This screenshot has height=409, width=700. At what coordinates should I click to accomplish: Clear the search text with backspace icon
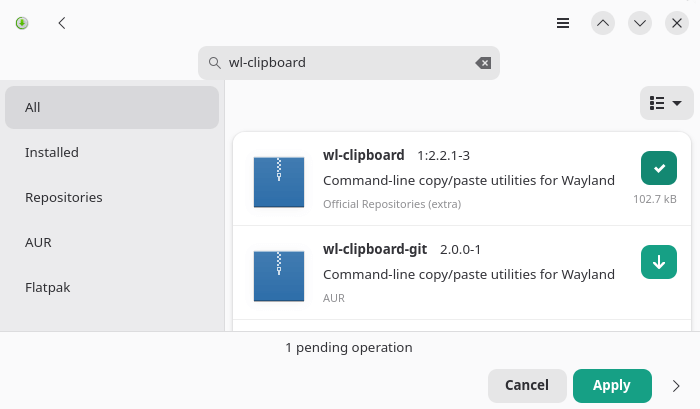point(483,63)
